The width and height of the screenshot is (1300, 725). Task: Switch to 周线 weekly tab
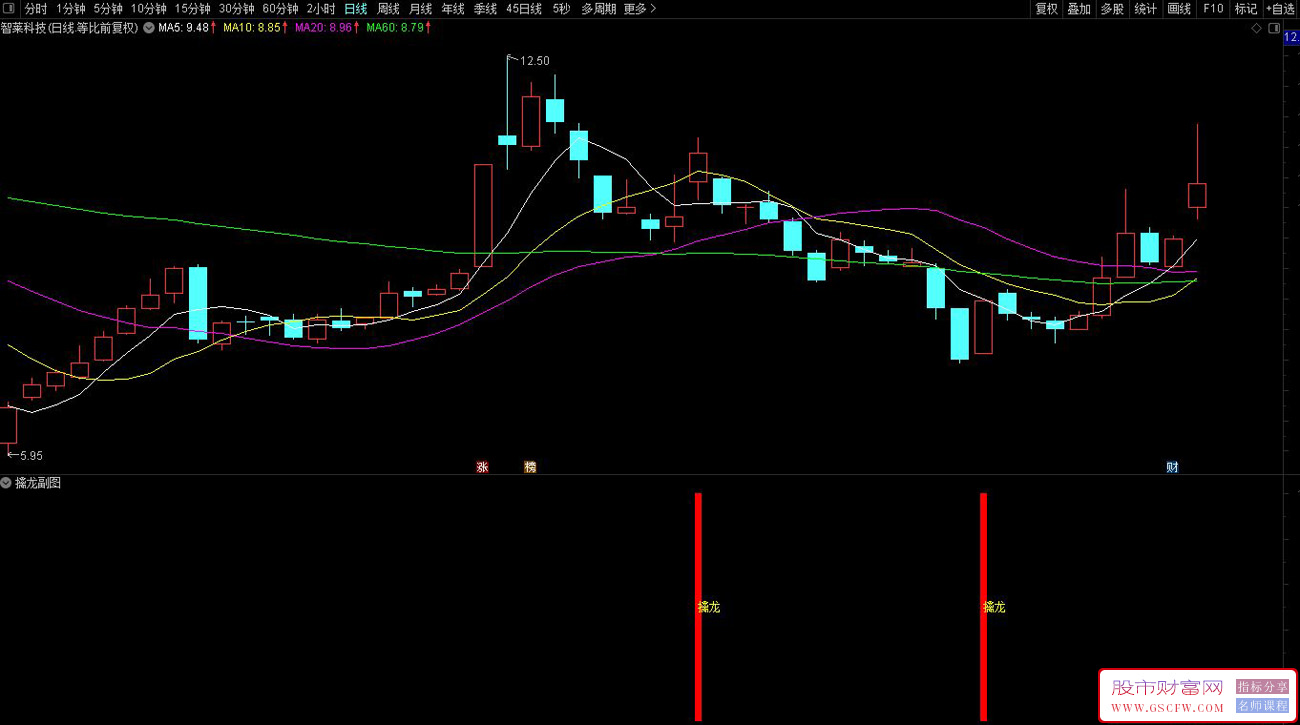(x=388, y=9)
